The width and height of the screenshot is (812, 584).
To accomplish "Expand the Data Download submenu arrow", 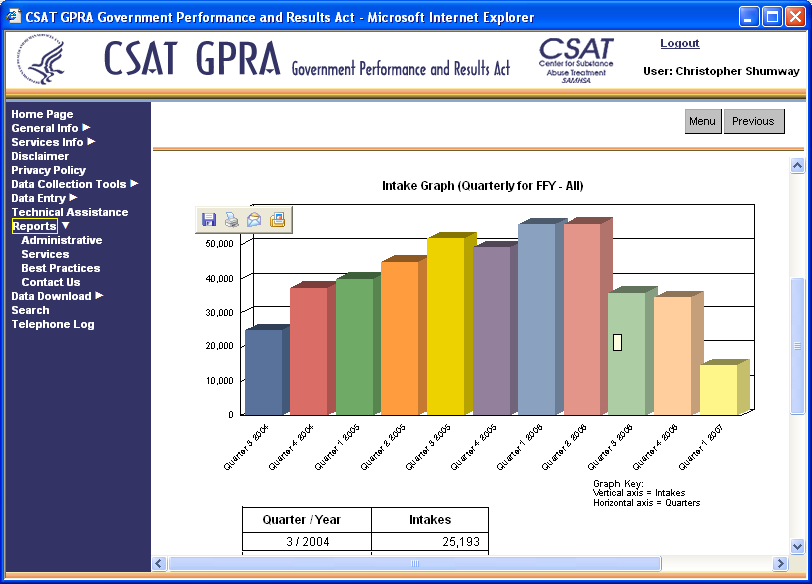I will click(x=99, y=296).
